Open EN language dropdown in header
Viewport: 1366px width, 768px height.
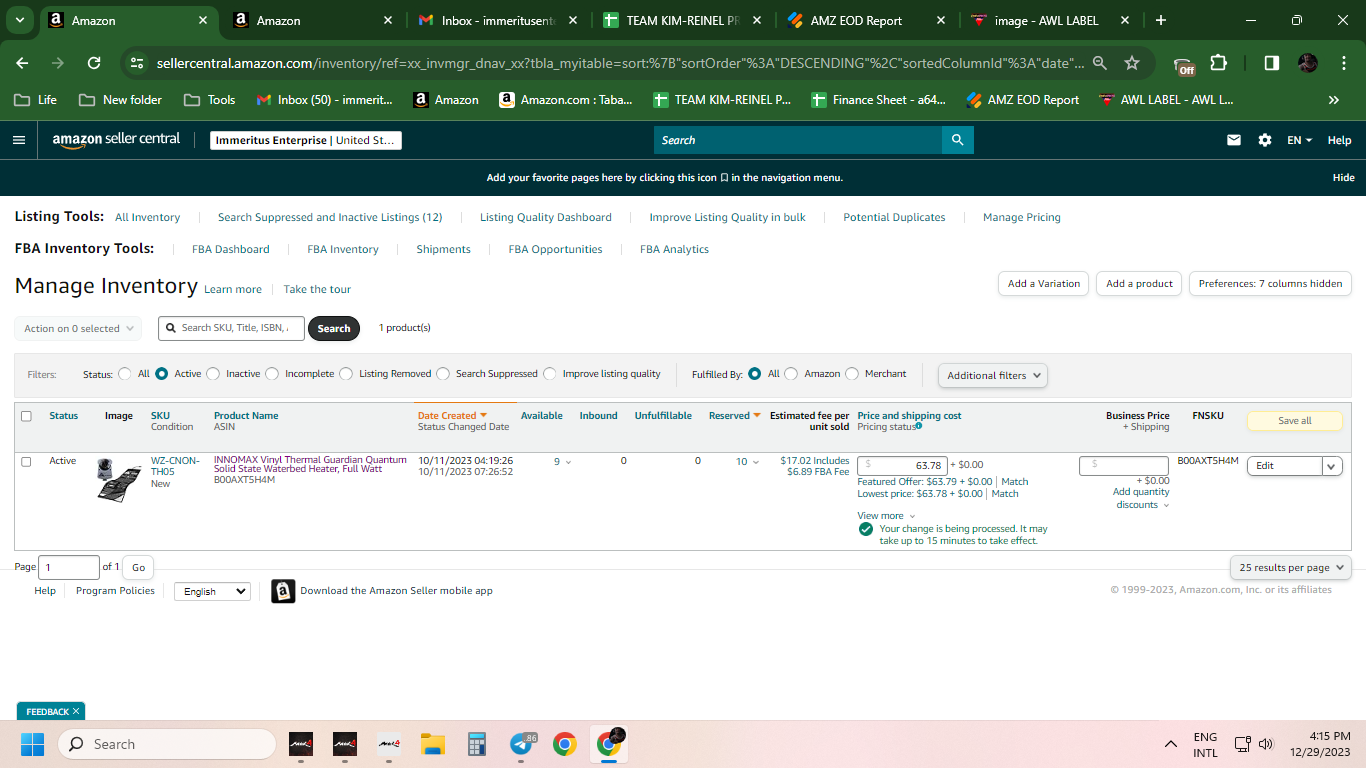pos(1300,140)
